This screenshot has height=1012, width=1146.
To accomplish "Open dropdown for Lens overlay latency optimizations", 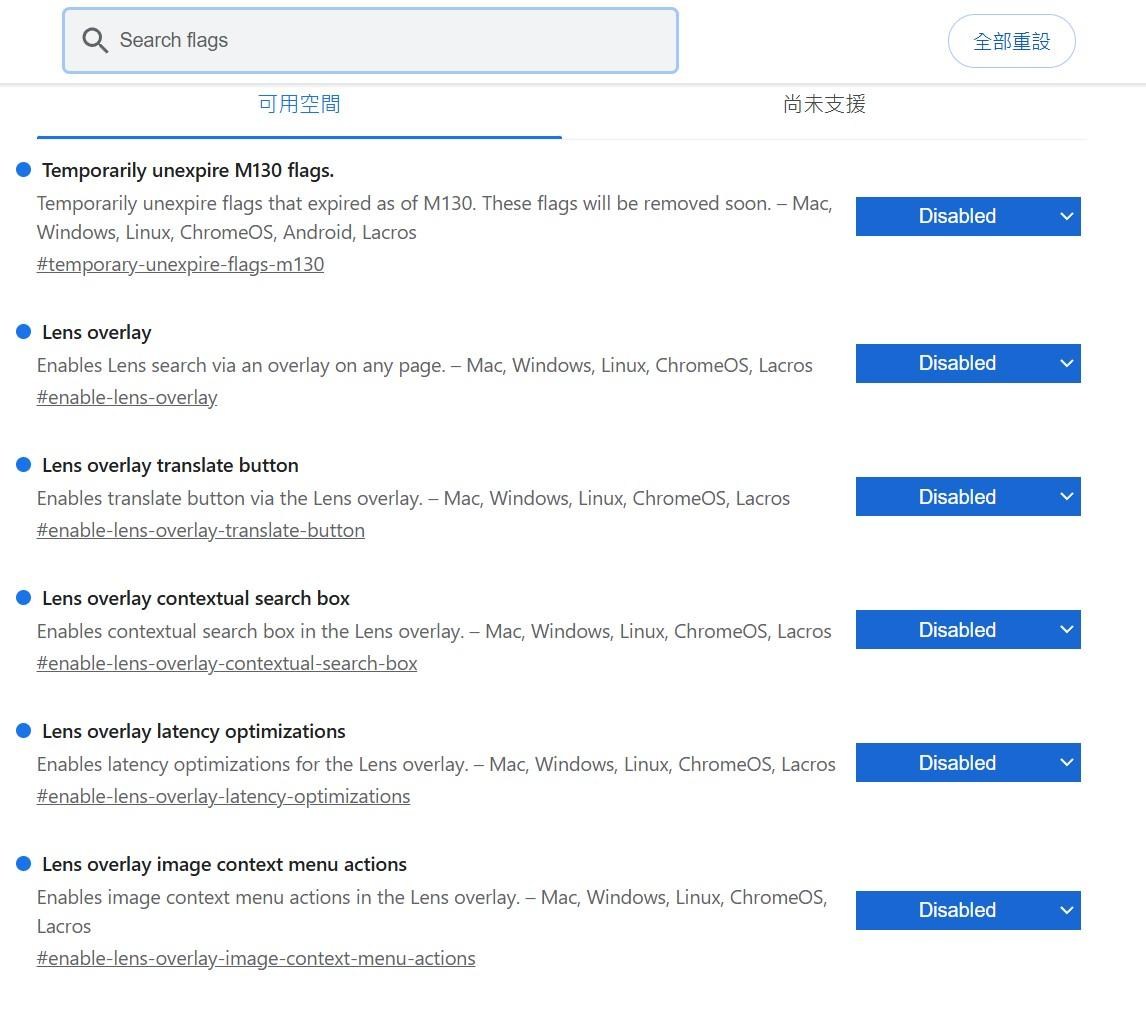I will (967, 762).
